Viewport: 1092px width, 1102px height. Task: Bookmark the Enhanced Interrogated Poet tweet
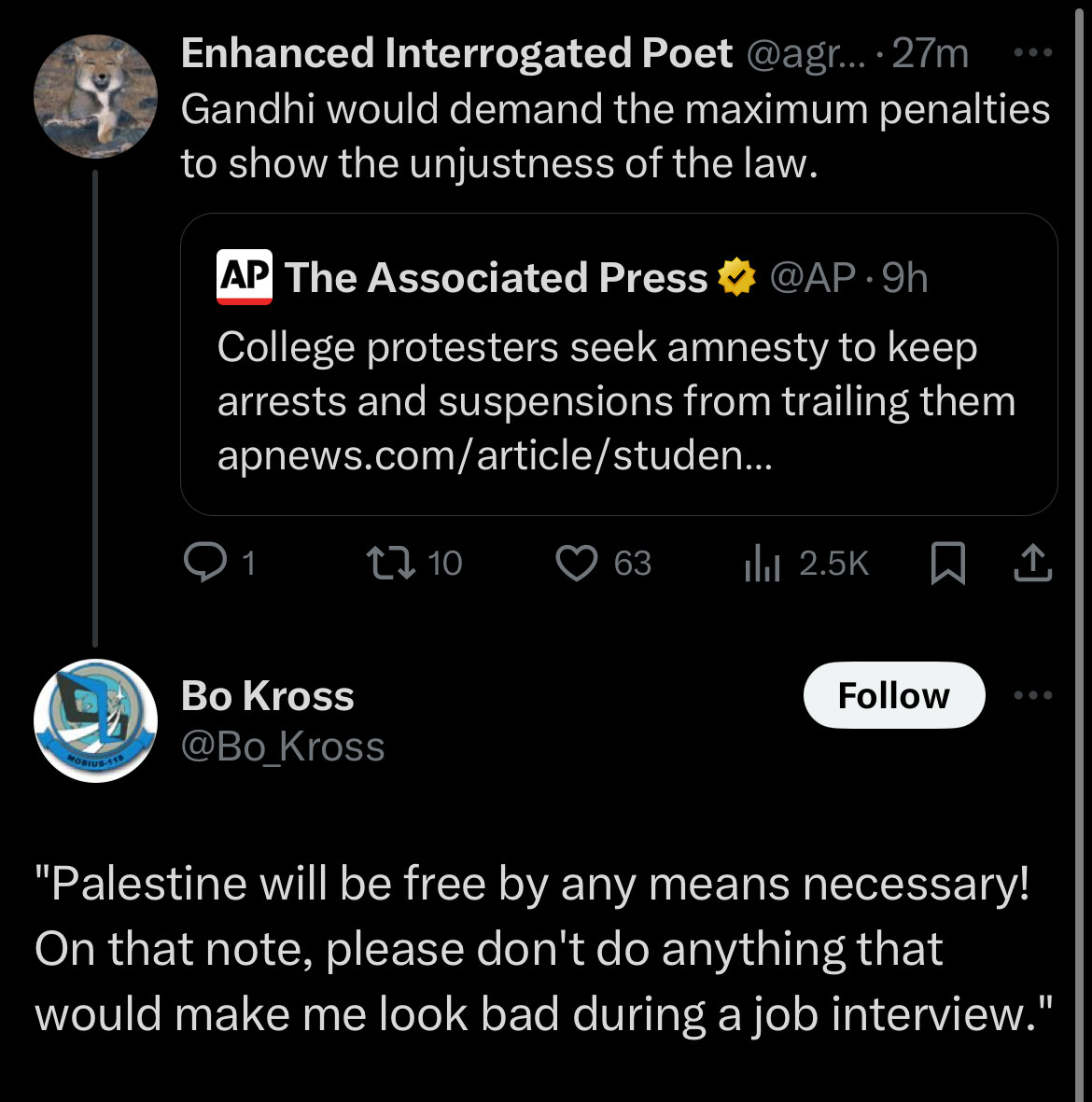click(x=948, y=564)
